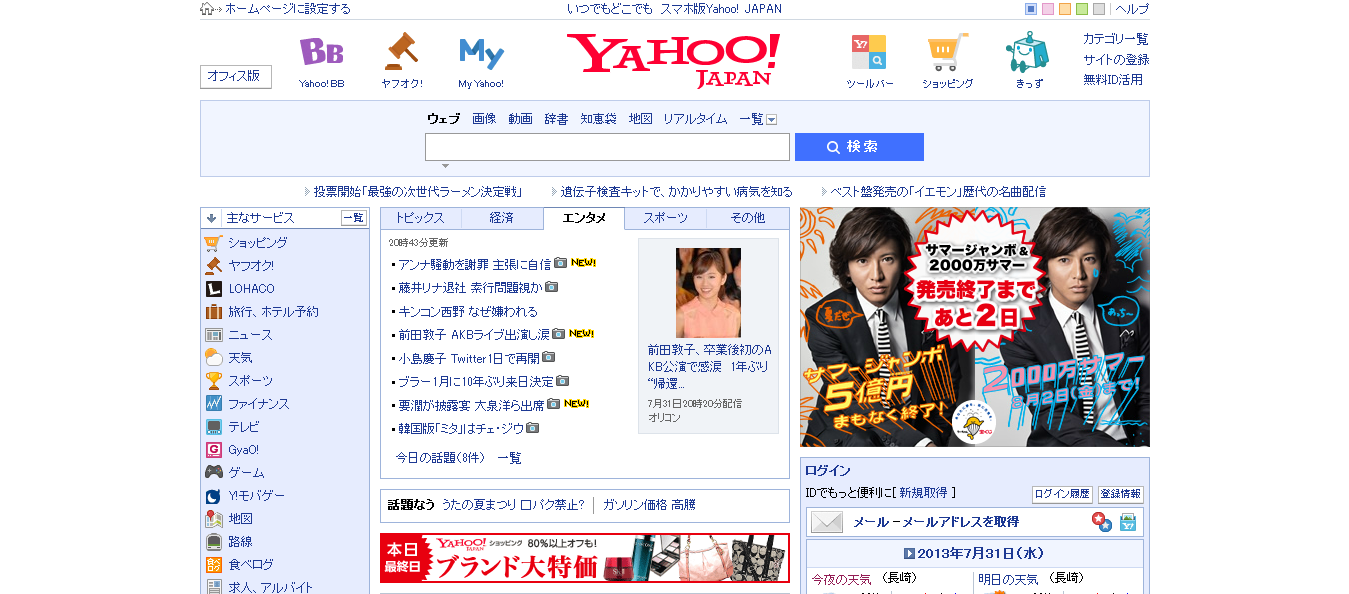Collapse the 主なサービス arrow toggle
Image resolution: width=1349 pixels, height=594 pixels.
click(x=212, y=217)
